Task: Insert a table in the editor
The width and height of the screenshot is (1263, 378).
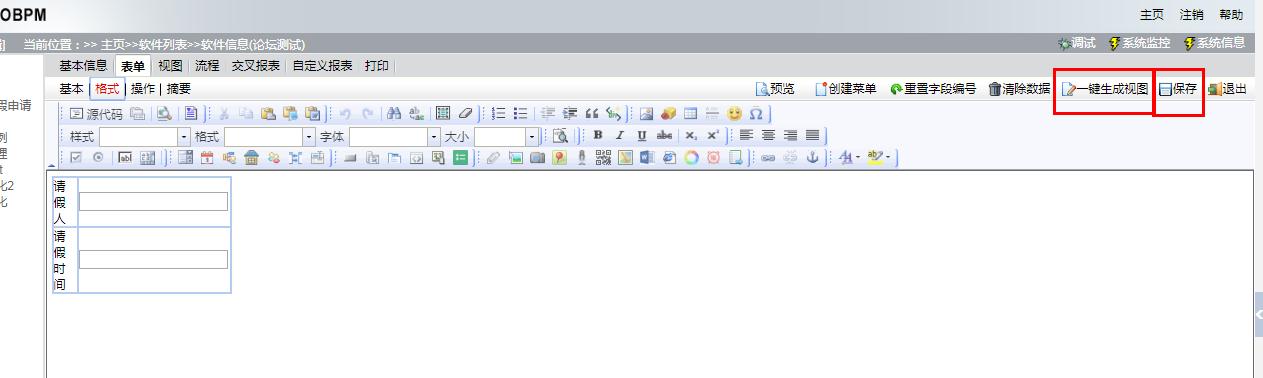Action: [690, 114]
